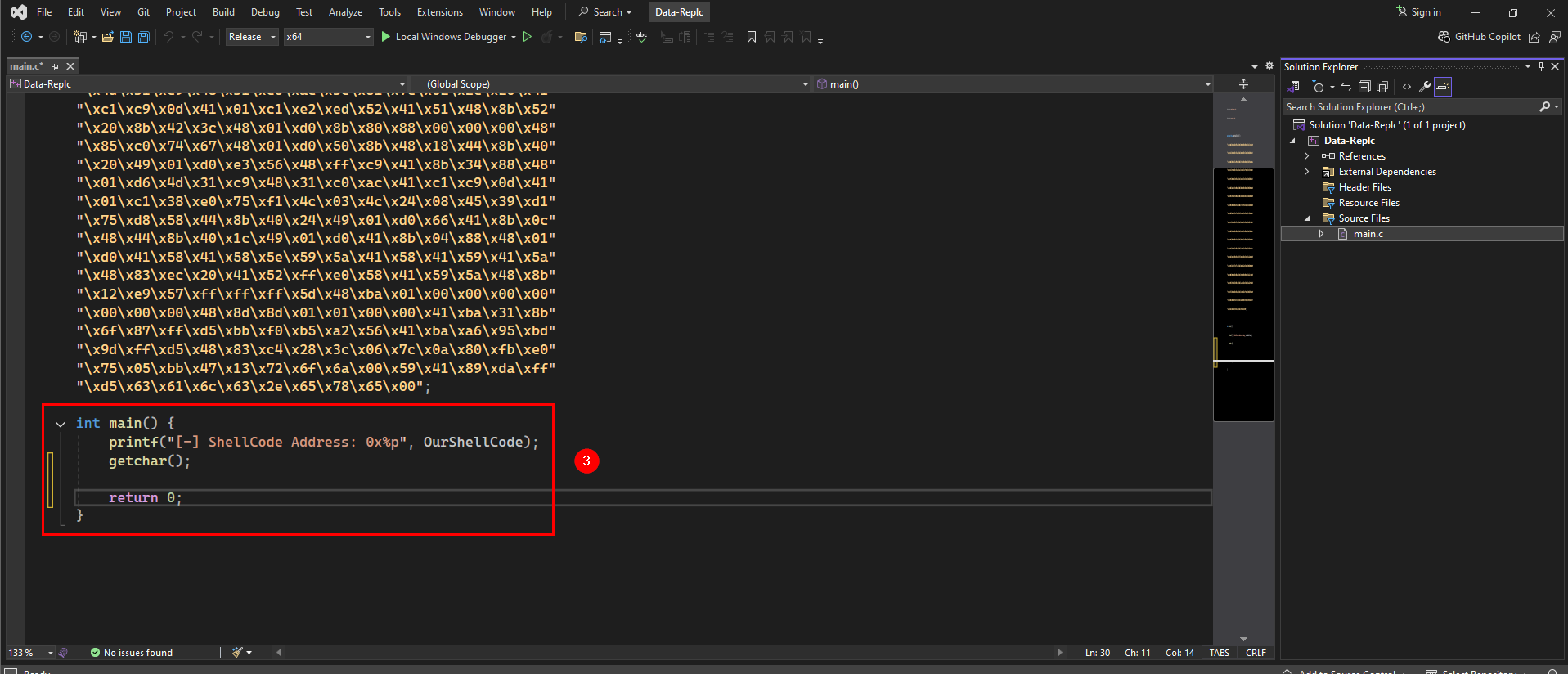Open the Edit menu
This screenshot has height=674, width=1568.
pyautogui.click(x=76, y=12)
